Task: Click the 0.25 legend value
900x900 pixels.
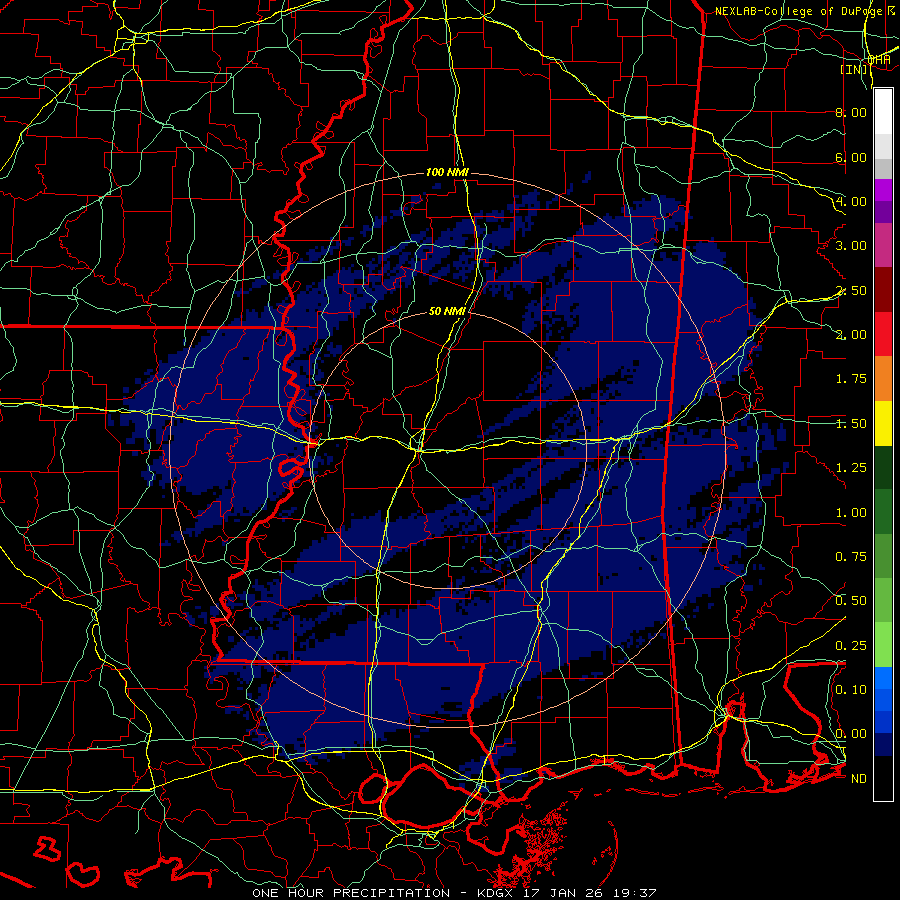Action: coord(851,646)
